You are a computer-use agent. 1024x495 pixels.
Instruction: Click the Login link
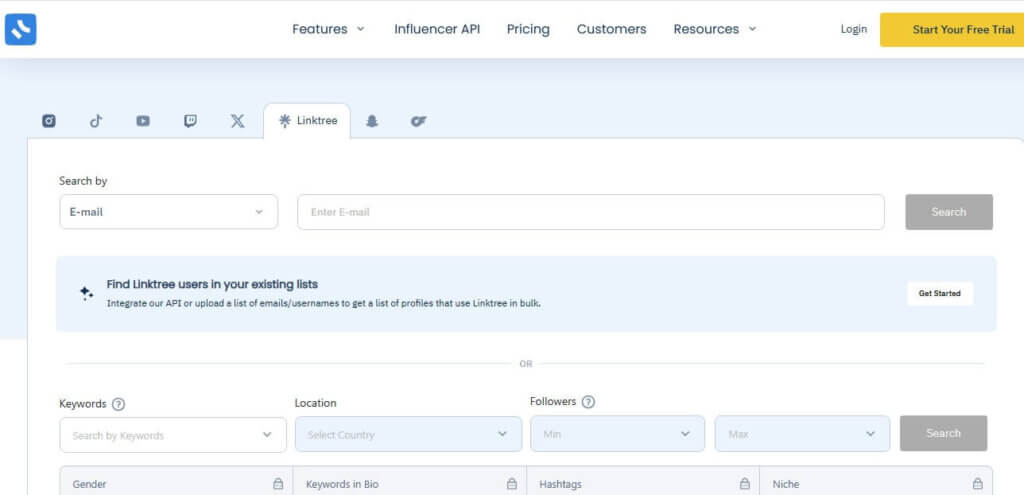point(854,29)
